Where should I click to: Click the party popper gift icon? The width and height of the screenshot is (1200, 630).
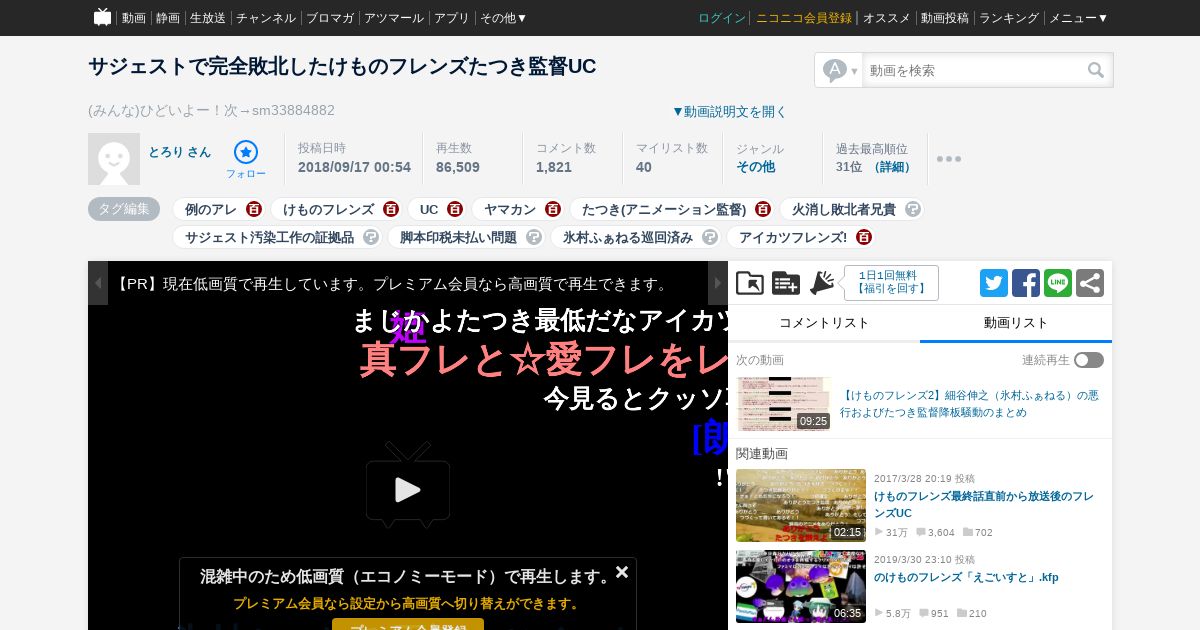[x=822, y=283]
